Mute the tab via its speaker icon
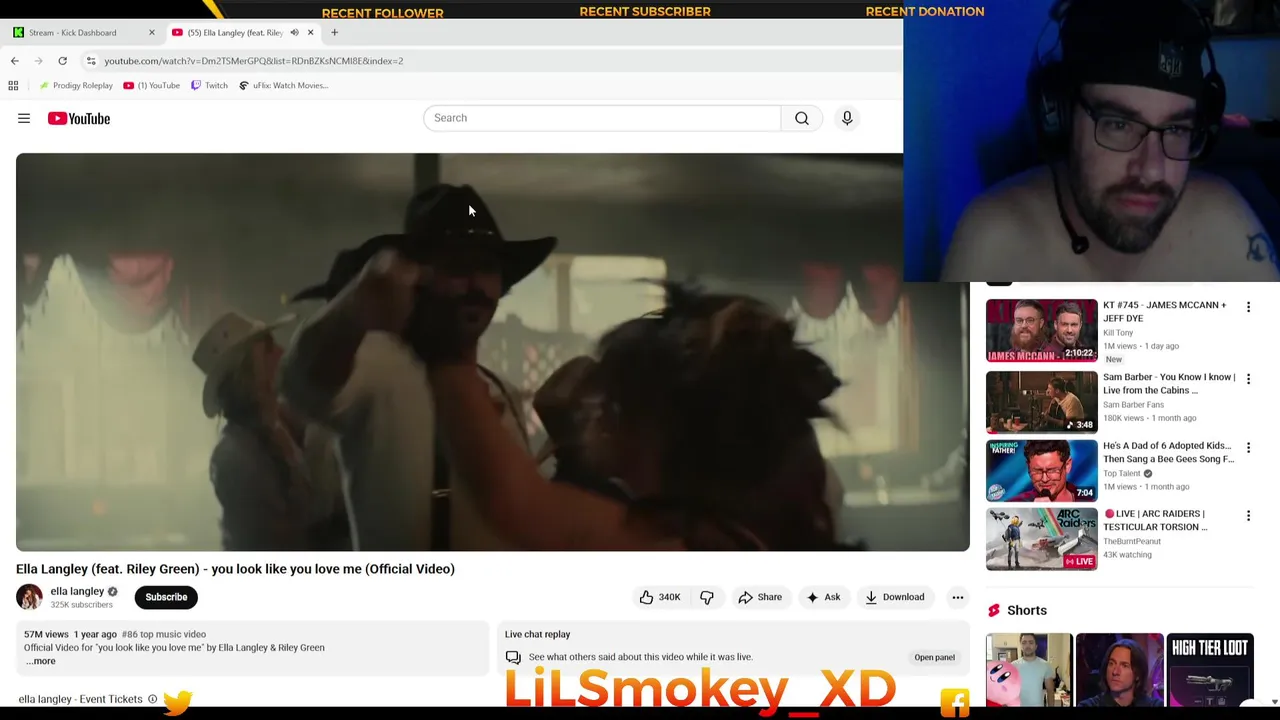1280x720 pixels. pyautogui.click(x=294, y=32)
